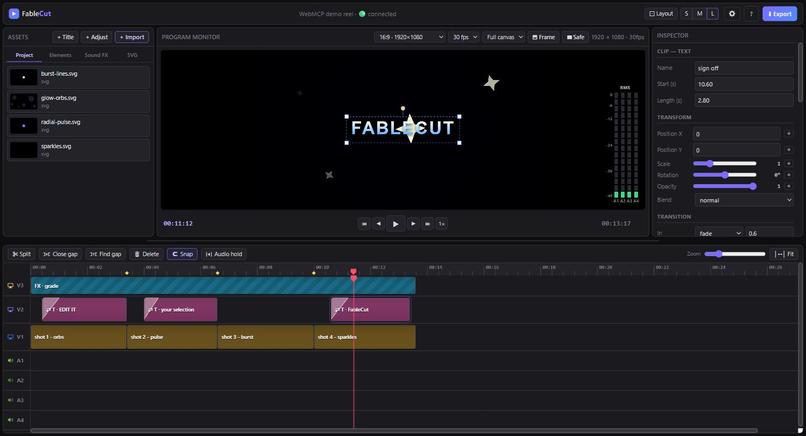The image size is (806, 436).
Task: Open the Layout menu
Action: (661, 14)
